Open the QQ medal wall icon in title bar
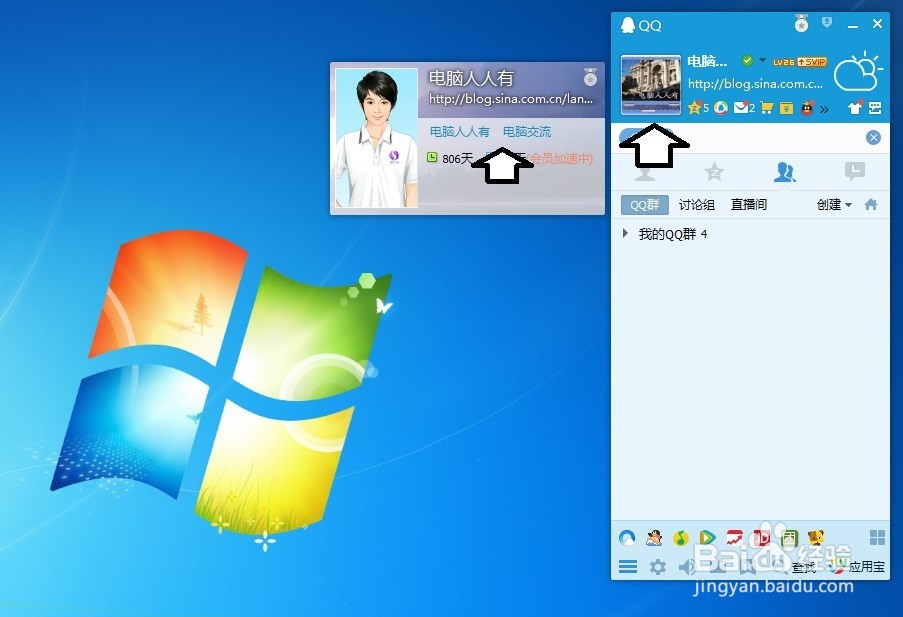 click(x=801, y=24)
